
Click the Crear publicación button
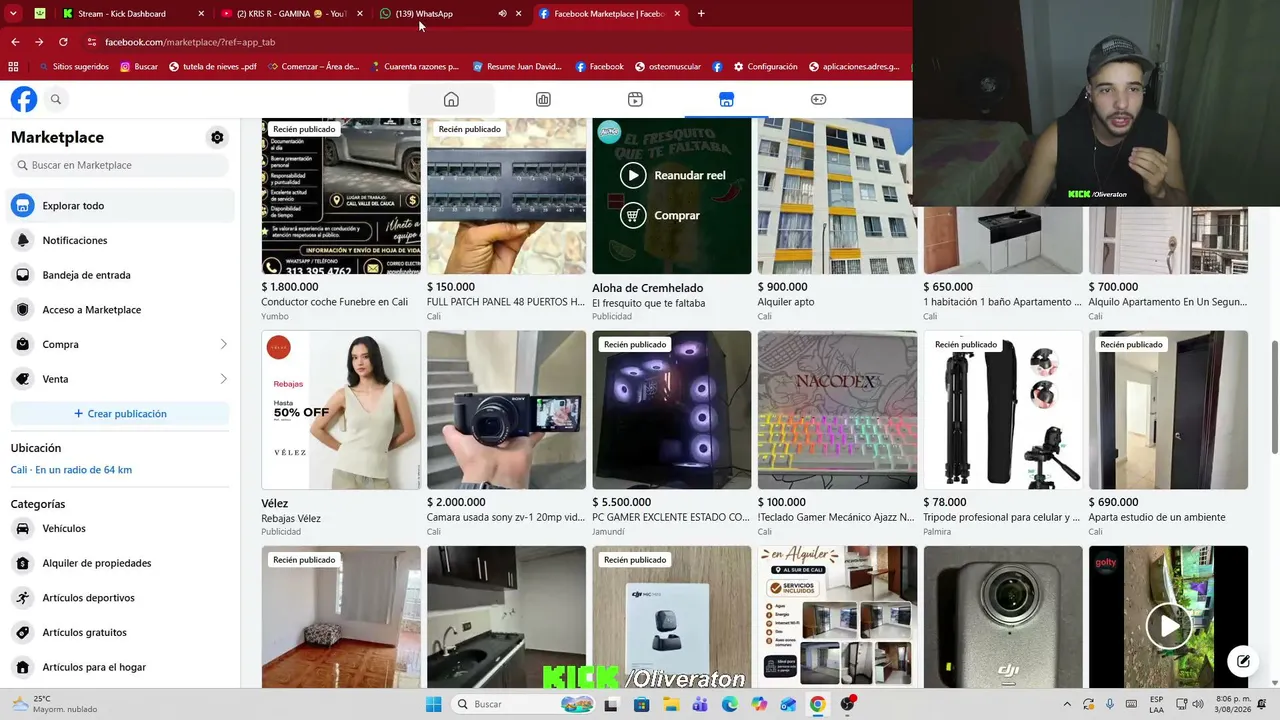[x=120, y=413]
